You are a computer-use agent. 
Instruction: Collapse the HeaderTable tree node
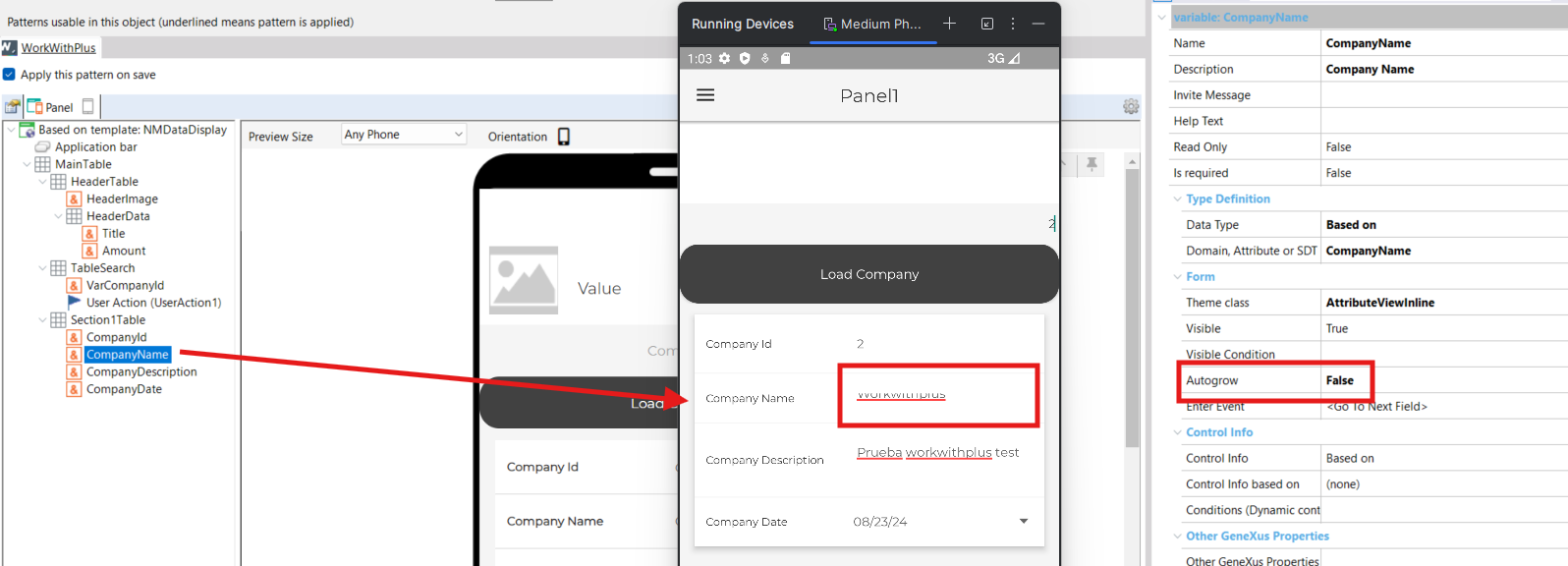pyautogui.click(x=42, y=182)
